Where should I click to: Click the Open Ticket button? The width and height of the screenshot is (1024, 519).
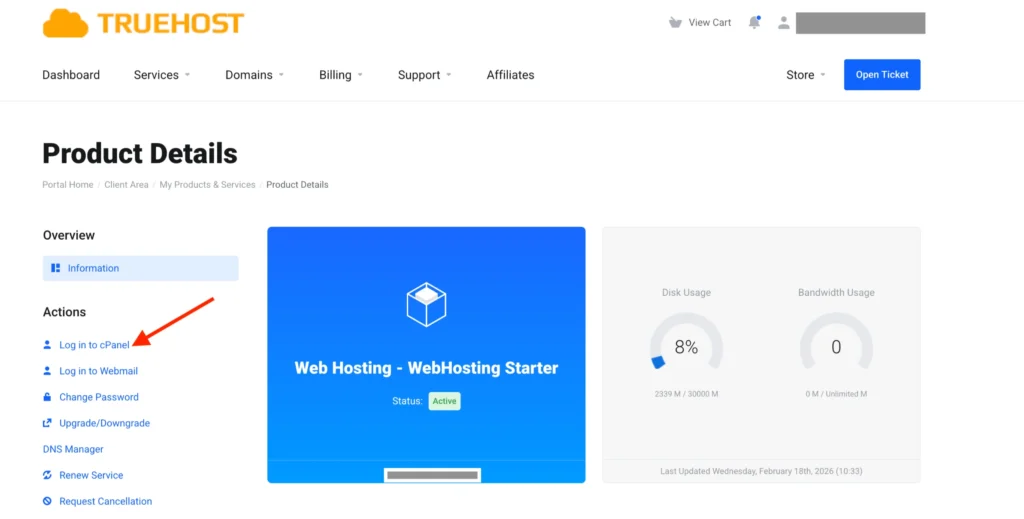882,74
